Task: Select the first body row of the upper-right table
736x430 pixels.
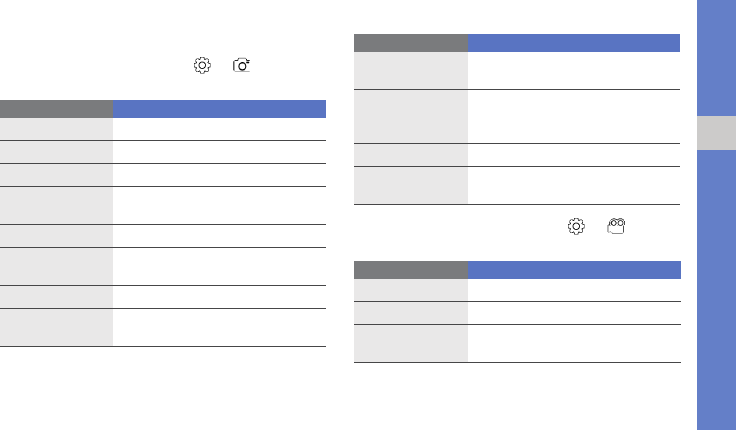Action: click(517, 70)
